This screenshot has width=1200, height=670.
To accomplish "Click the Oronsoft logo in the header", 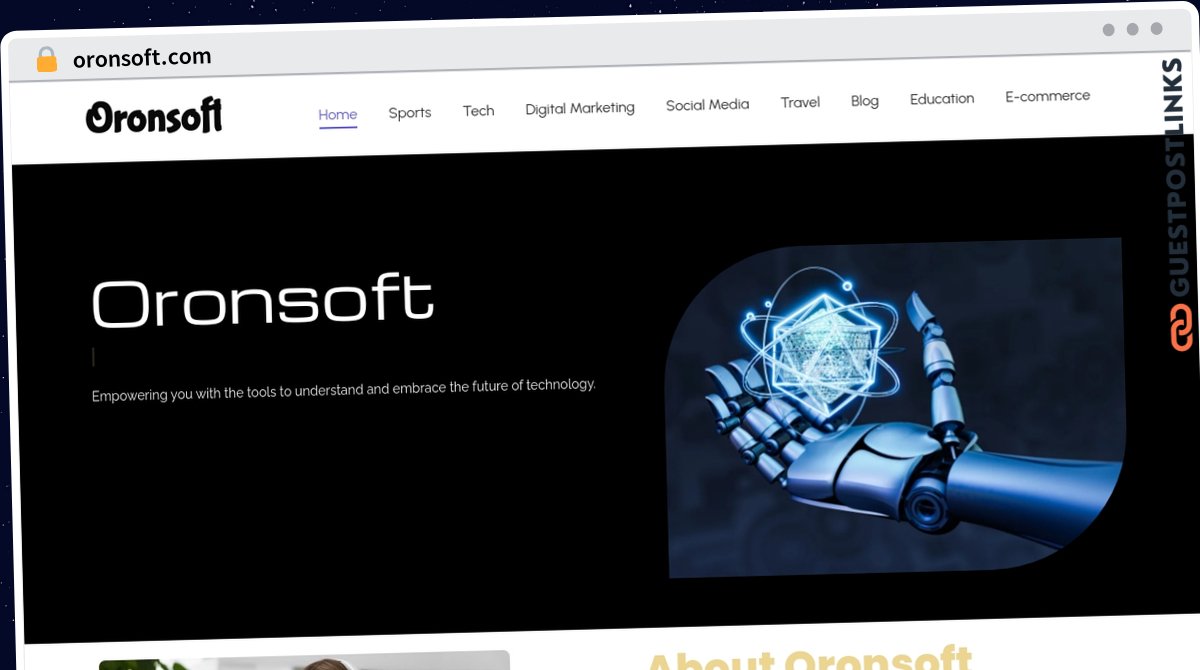I will coord(154,117).
